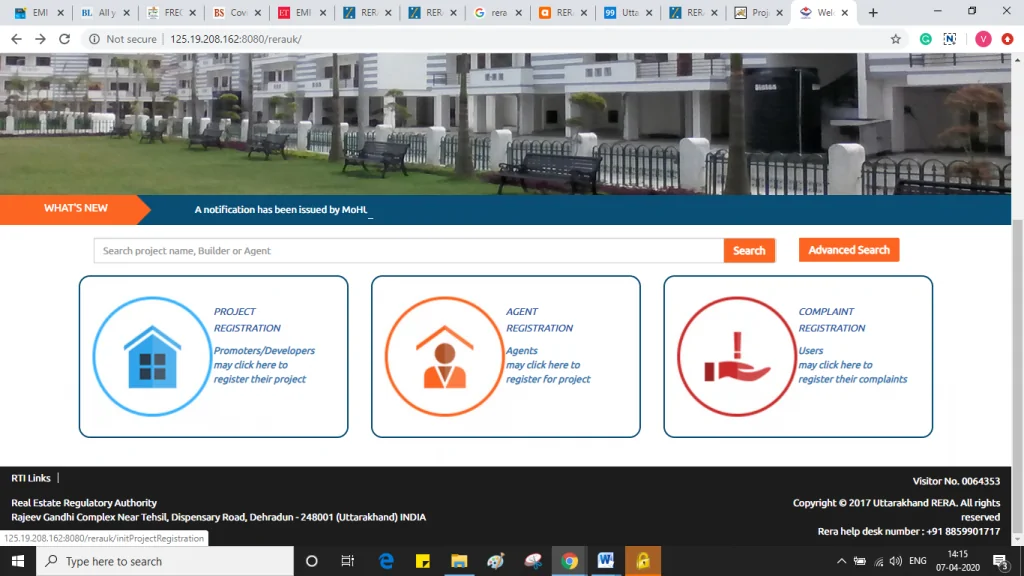Open a new browser tab

click(x=873, y=13)
